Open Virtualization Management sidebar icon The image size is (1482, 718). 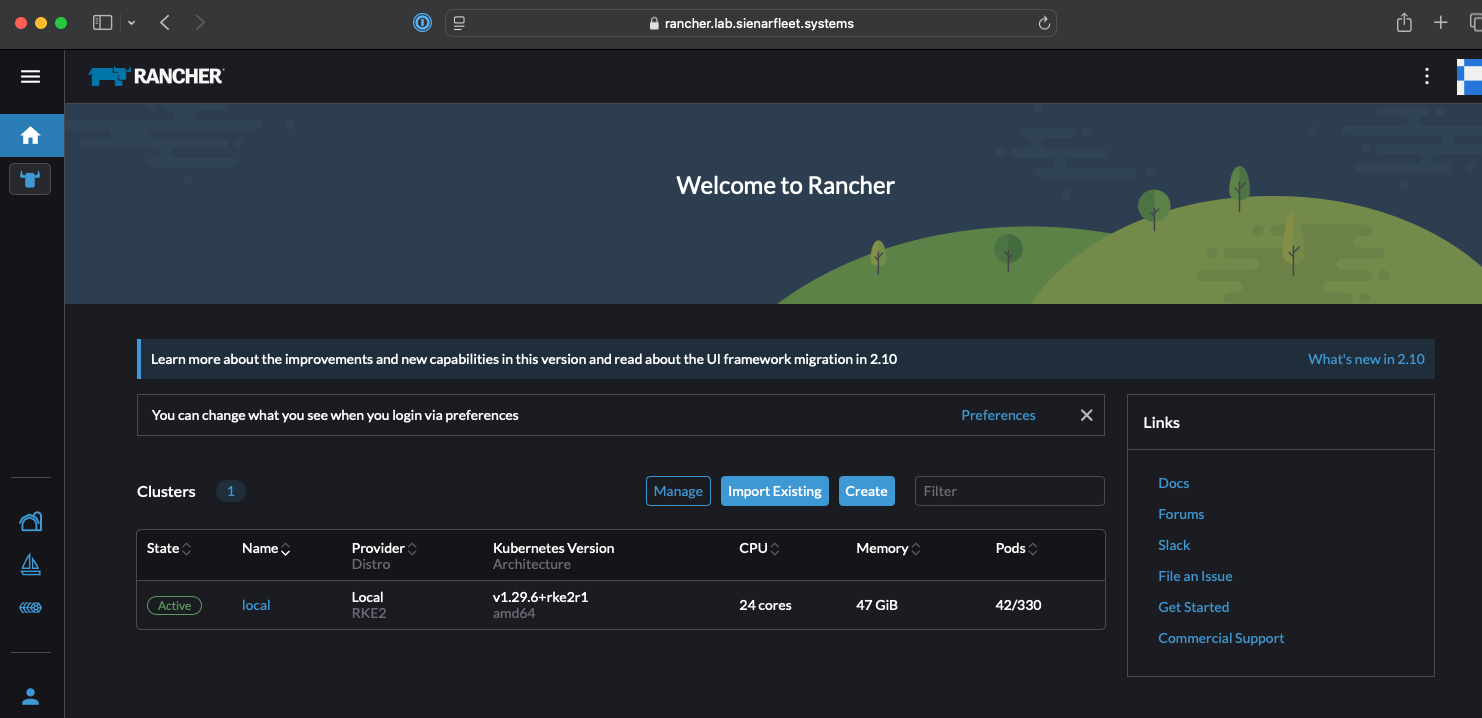coord(30,607)
